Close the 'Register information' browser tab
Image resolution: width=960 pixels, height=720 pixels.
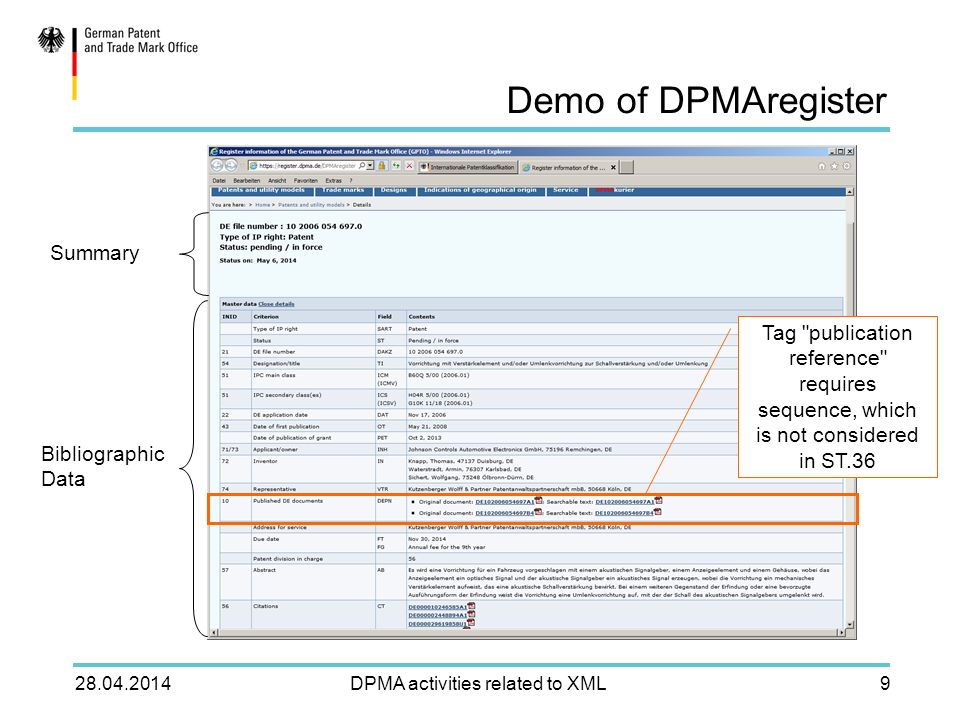coord(613,167)
